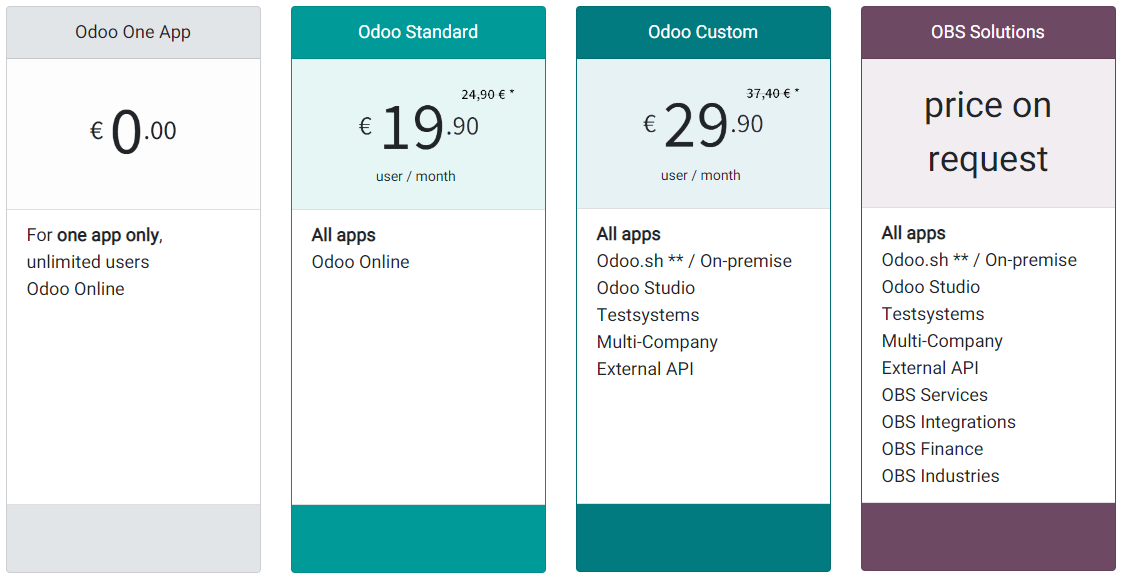Viewport: 1121px width, 579px height.
Task: Click "Odoo Online" under Odoo Standard
Action: [x=361, y=262]
